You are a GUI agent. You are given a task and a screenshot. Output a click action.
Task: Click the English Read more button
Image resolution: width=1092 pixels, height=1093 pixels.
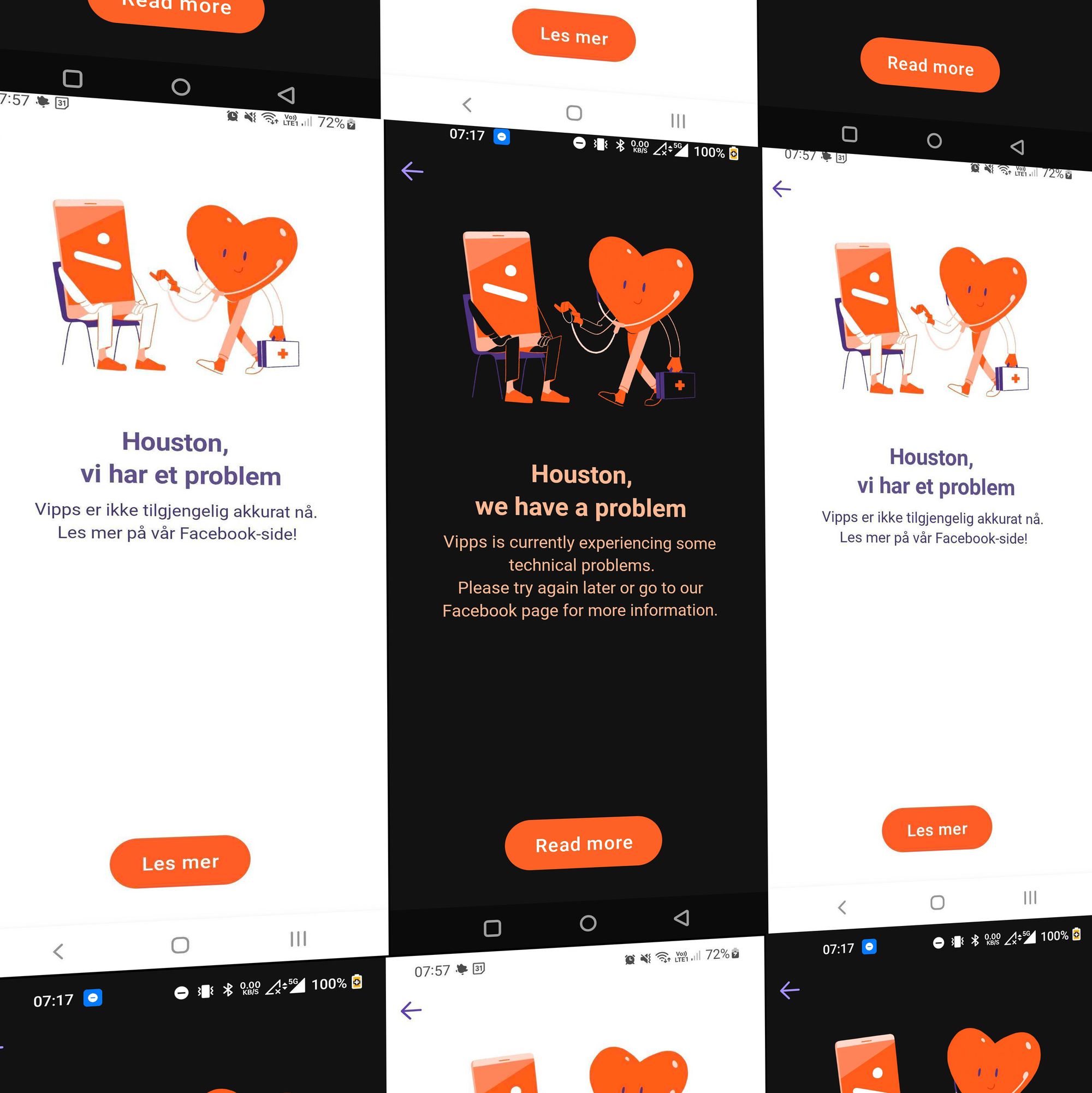[x=584, y=840]
